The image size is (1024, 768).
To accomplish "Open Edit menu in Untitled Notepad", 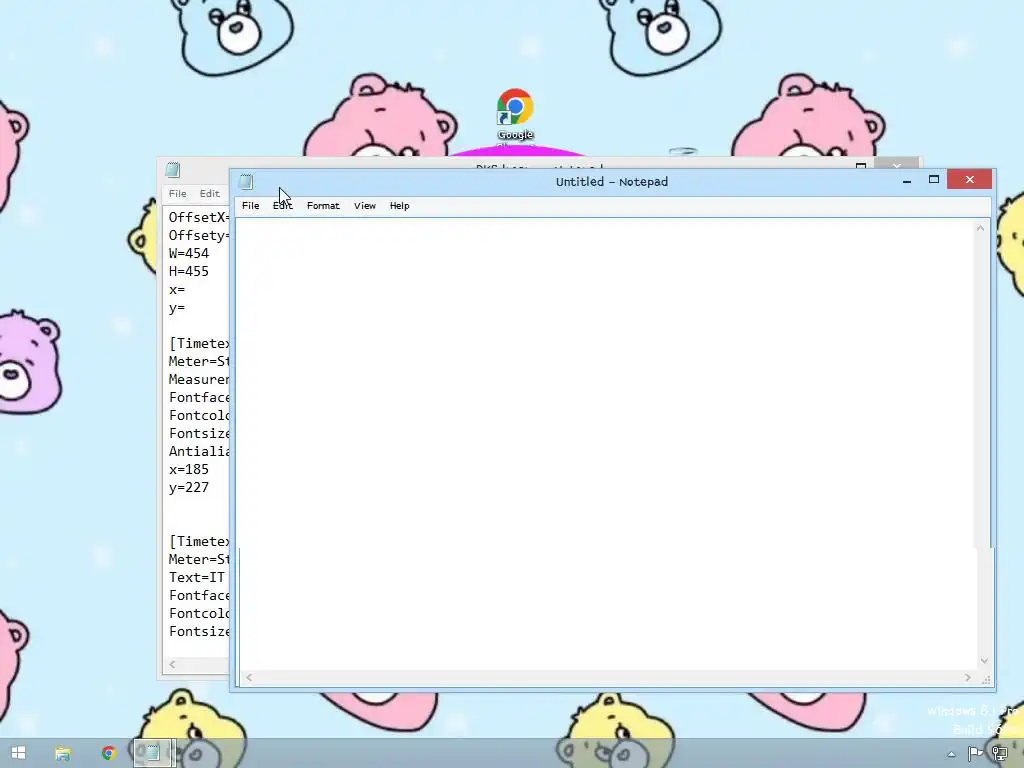I will click(283, 206).
